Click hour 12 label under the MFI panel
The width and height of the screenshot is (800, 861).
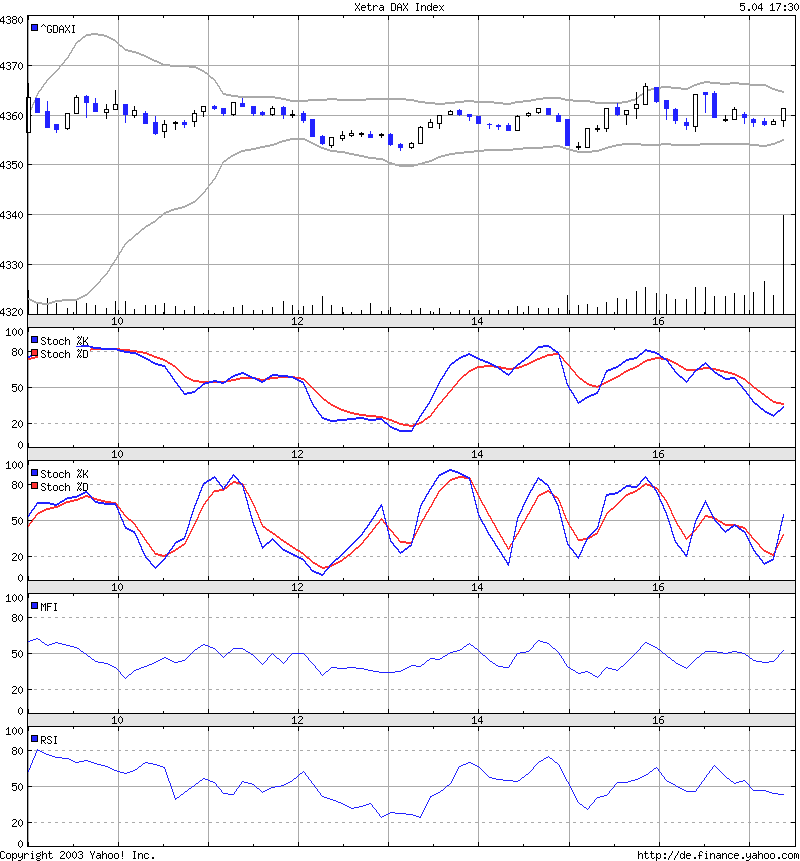pos(298,720)
